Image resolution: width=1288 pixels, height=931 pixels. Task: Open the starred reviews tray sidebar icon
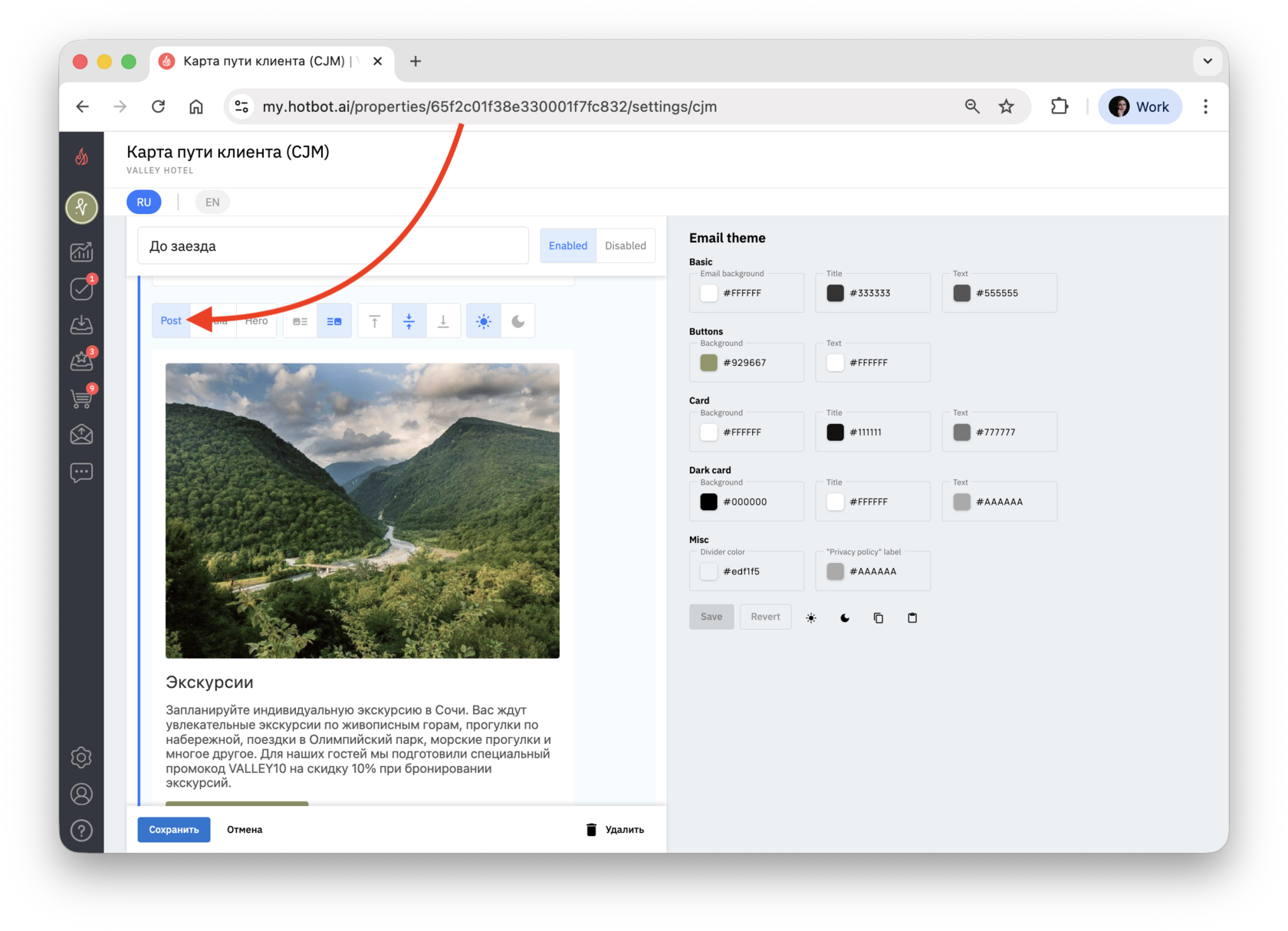tap(82, 361)
